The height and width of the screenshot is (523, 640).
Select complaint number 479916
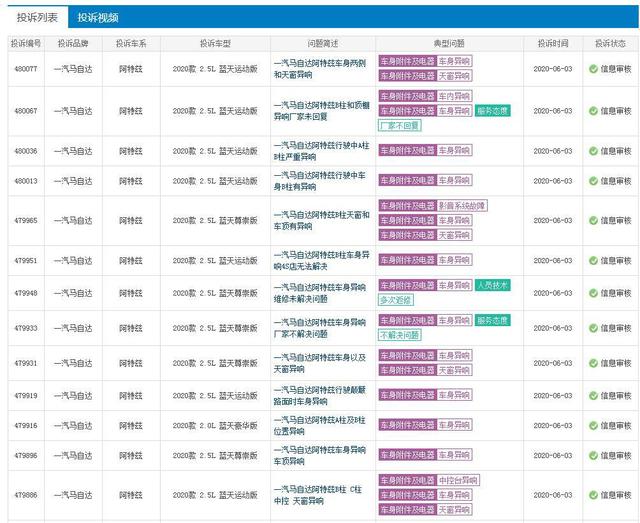[26, 425]
